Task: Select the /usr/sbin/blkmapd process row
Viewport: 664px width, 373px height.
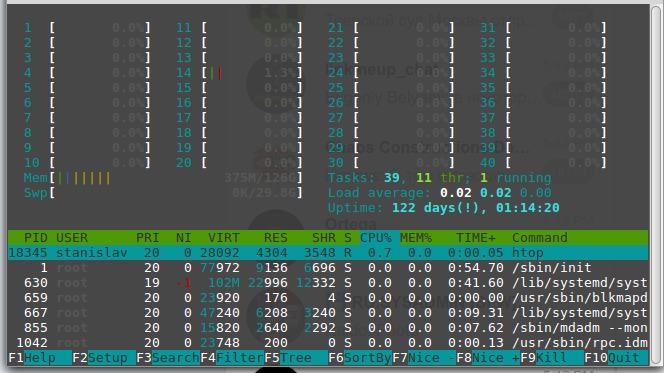Action: pos(328,298)
